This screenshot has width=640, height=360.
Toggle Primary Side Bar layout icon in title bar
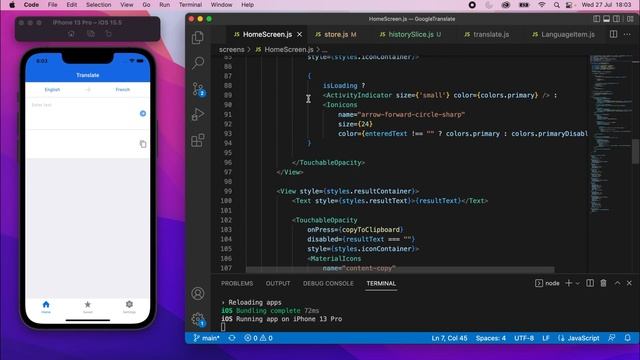[596, 19]
